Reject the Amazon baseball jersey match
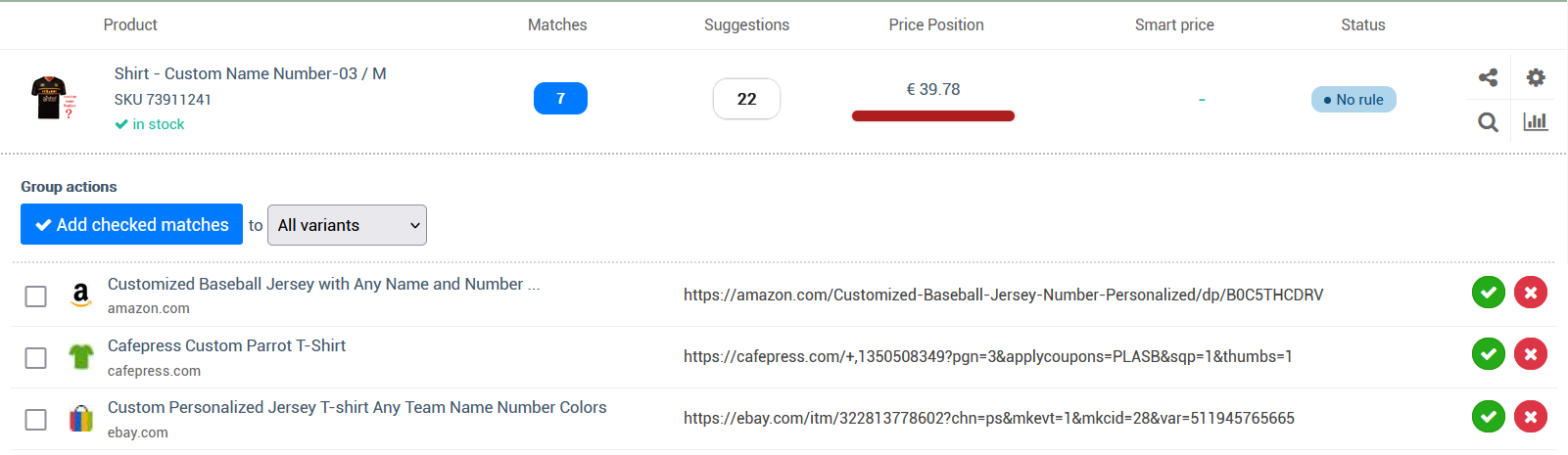 tap(1531, 293)
